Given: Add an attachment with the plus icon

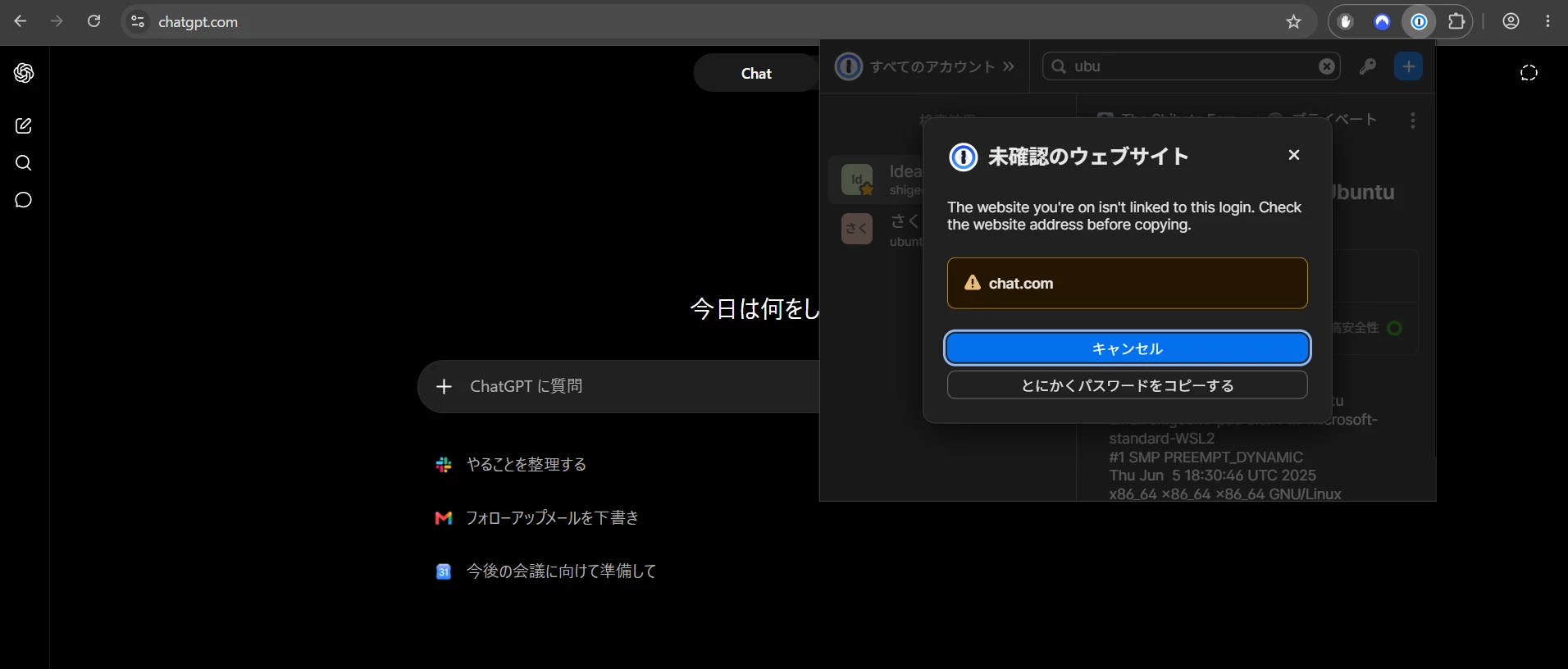Looking at the screenshot, I should 444,386.
